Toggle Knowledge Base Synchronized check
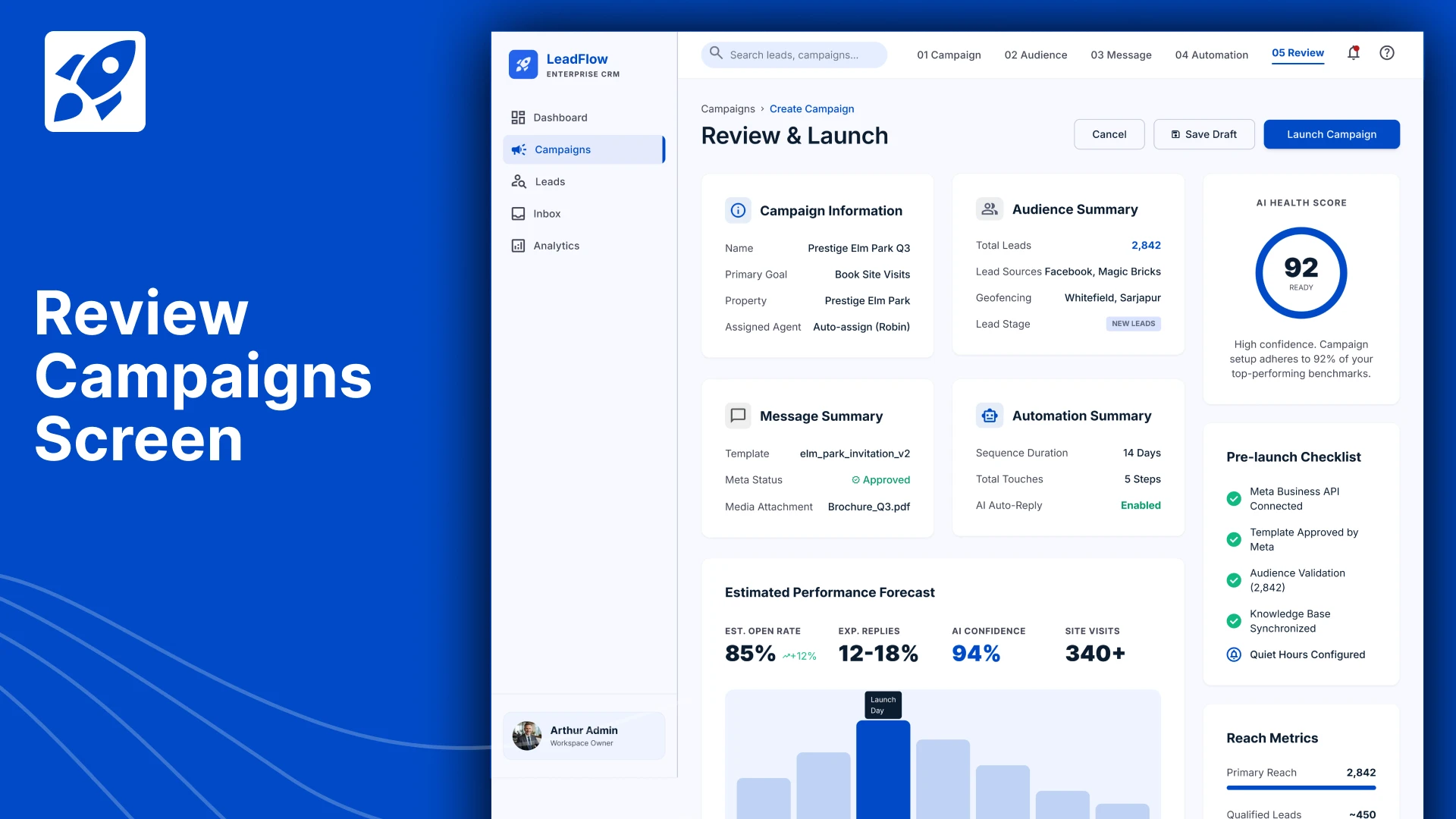The height and width of the screenshot is (819, 1456). (1234, 621)
